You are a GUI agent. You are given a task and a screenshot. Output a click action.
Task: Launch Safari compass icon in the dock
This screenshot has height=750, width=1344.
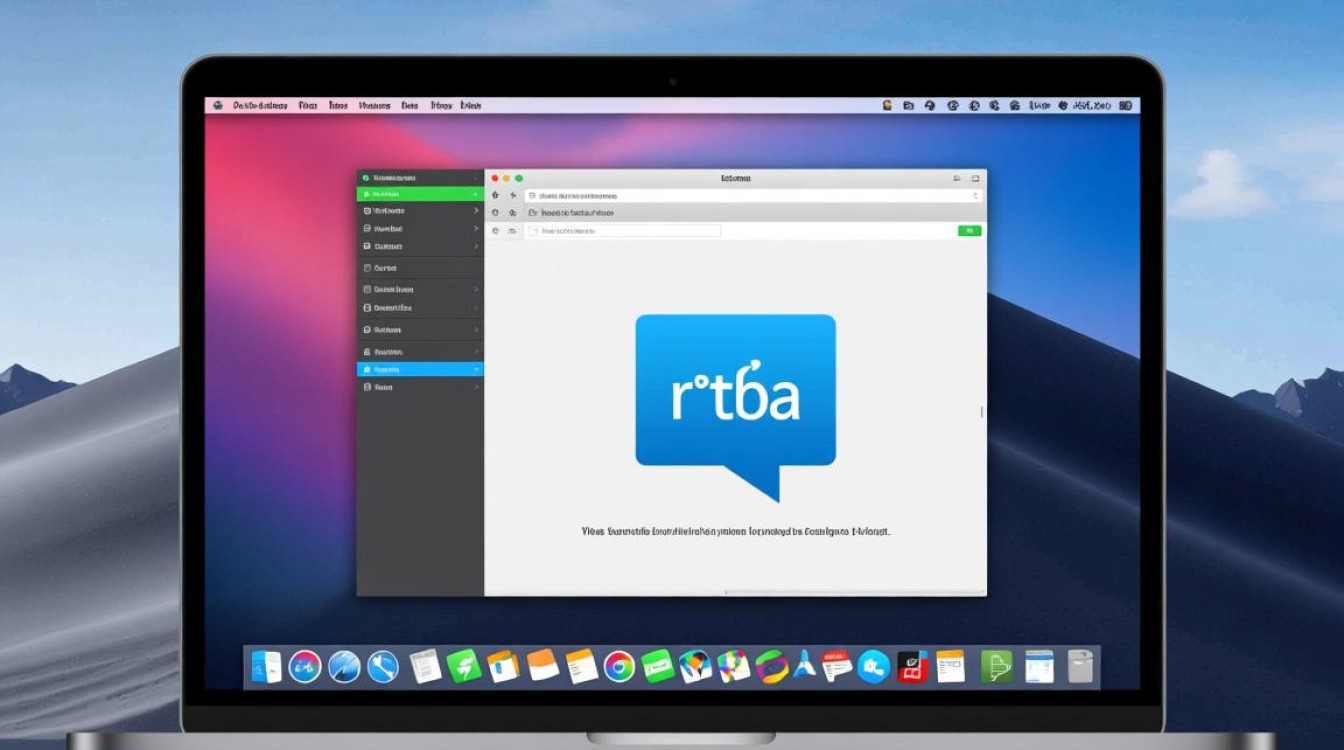pyautogui.click(x=344, y=667)
